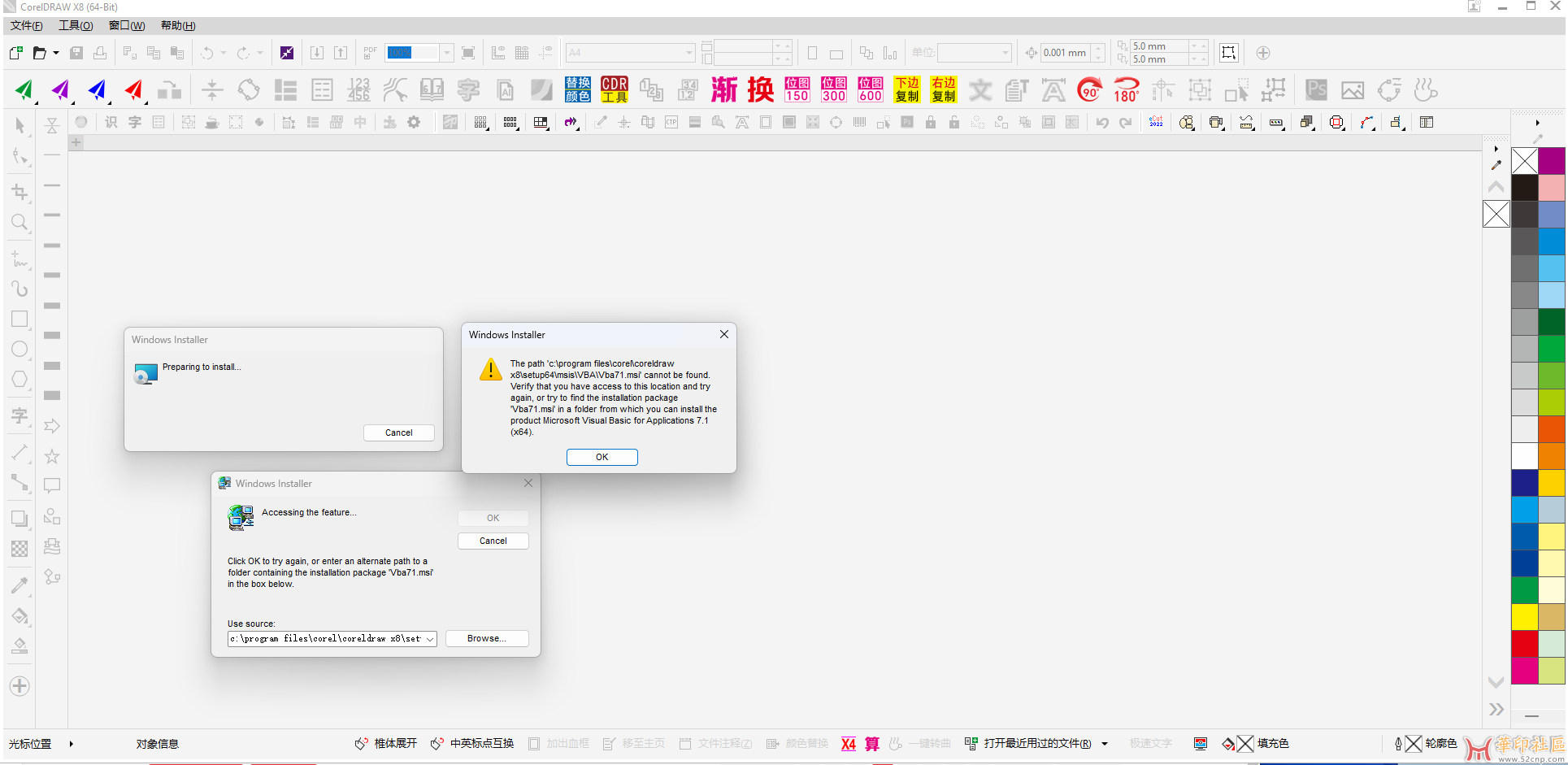Image resolution: width=1568 pixels, height=765 pixels.
Task: Click the 填充色 fill color indicator
Action: [1256, 744]
